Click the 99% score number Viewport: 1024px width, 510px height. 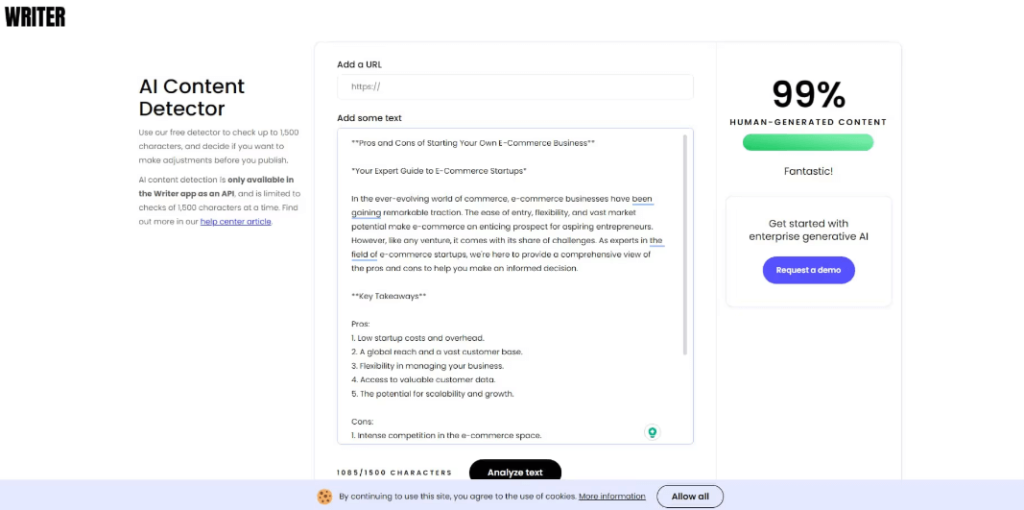808,95
